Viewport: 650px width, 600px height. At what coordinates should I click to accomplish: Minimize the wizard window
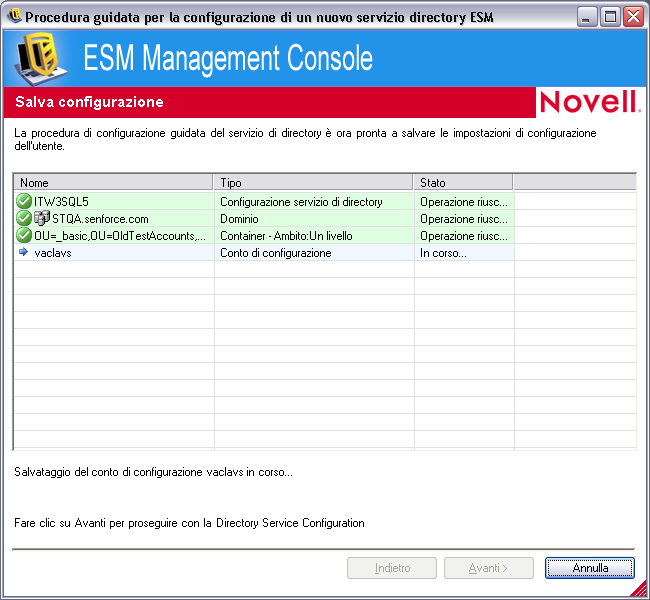pos(587,17)
